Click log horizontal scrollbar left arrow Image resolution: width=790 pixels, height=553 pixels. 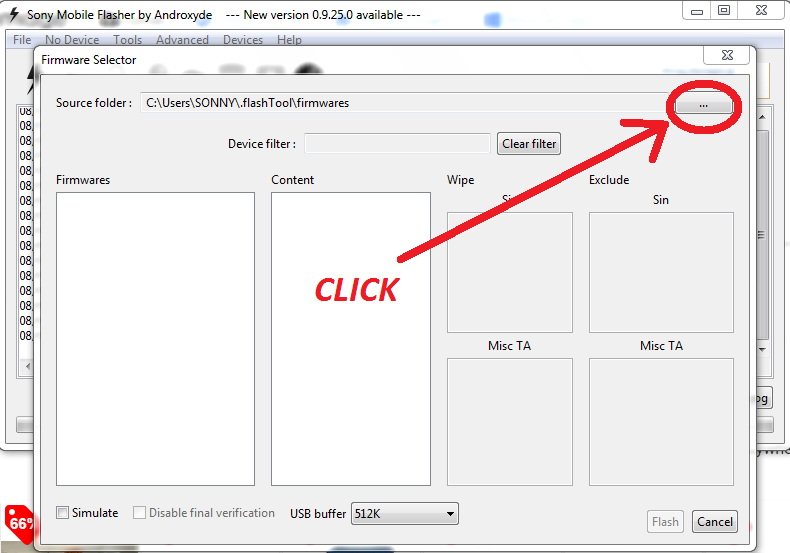[x=27, y=366]
